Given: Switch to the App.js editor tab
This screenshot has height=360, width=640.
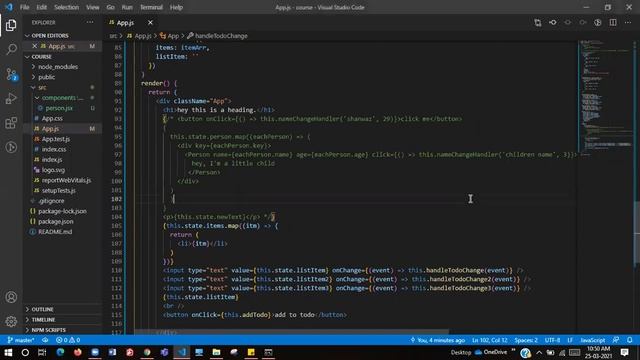Looking at the screenshot, I should [125, 23].
